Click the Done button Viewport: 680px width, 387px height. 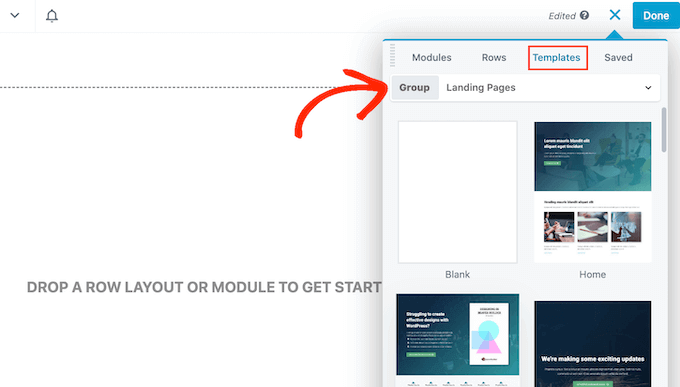[656, 16]
